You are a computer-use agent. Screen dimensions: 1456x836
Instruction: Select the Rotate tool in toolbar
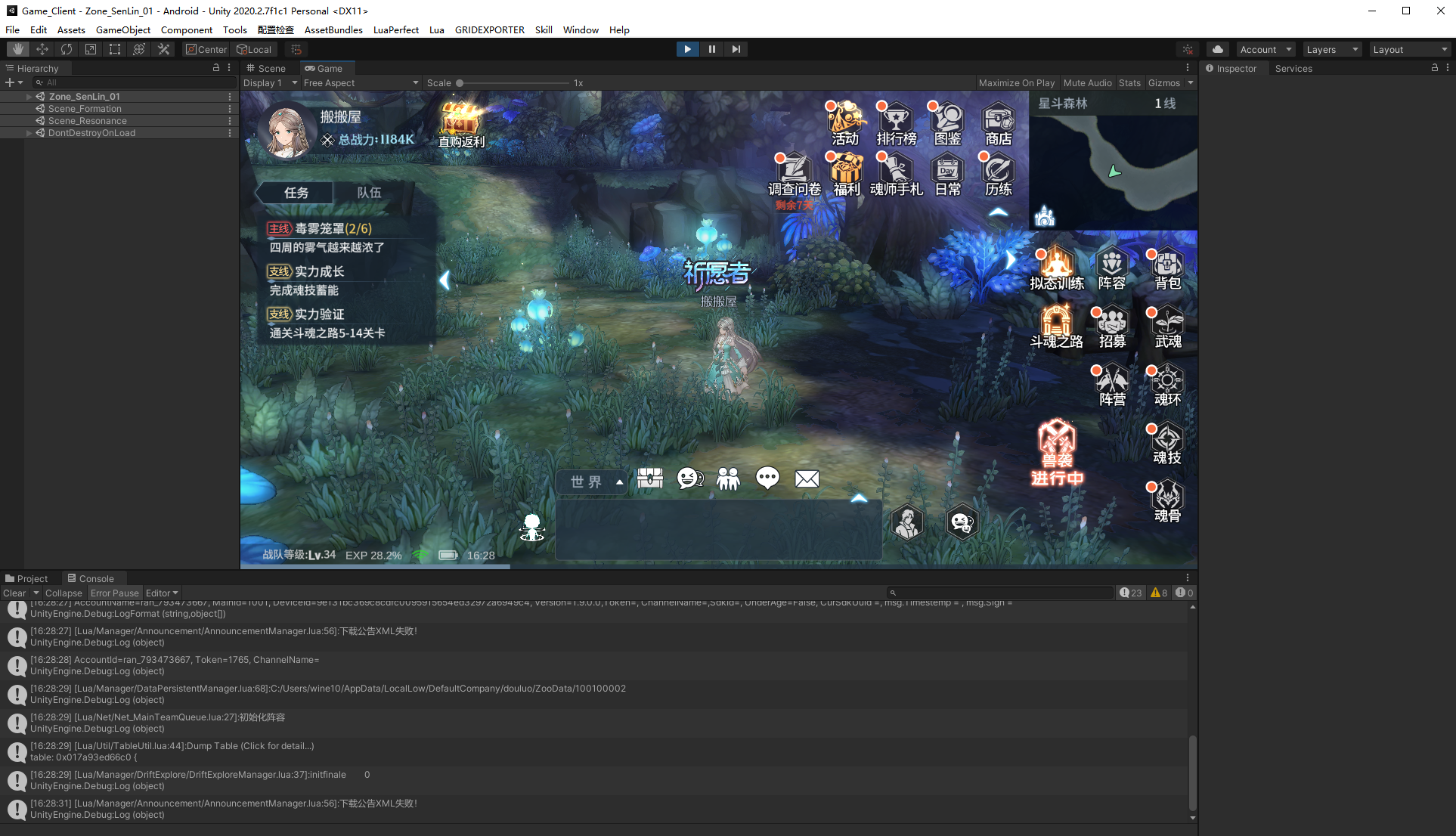click(x=67, y=49)
